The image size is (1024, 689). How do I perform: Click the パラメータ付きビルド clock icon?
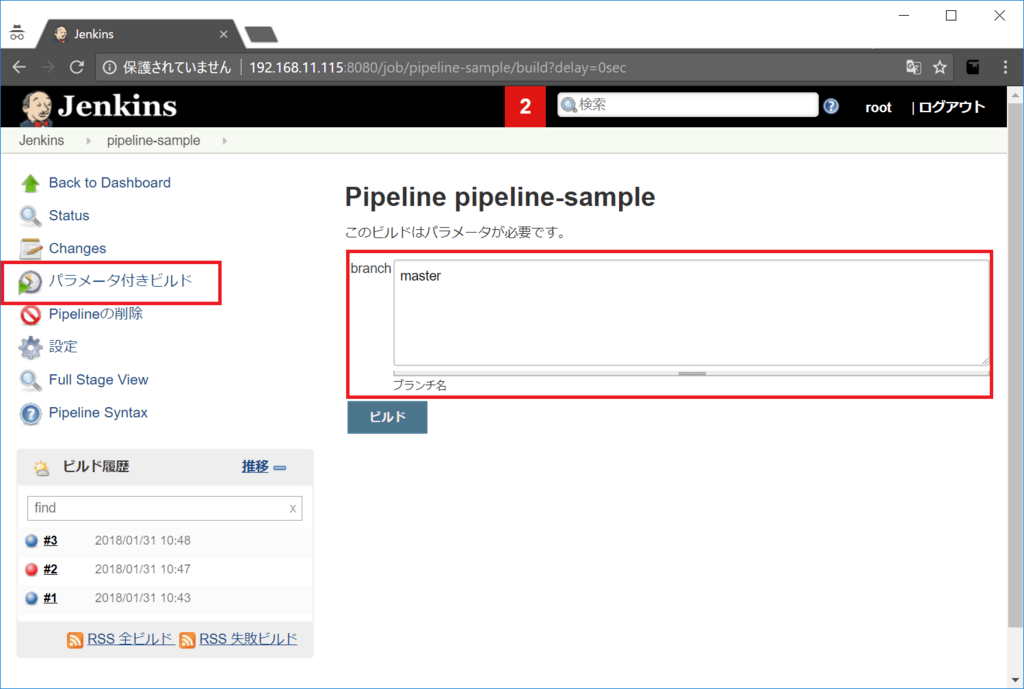pyautogui.click(x=29, y=282)
